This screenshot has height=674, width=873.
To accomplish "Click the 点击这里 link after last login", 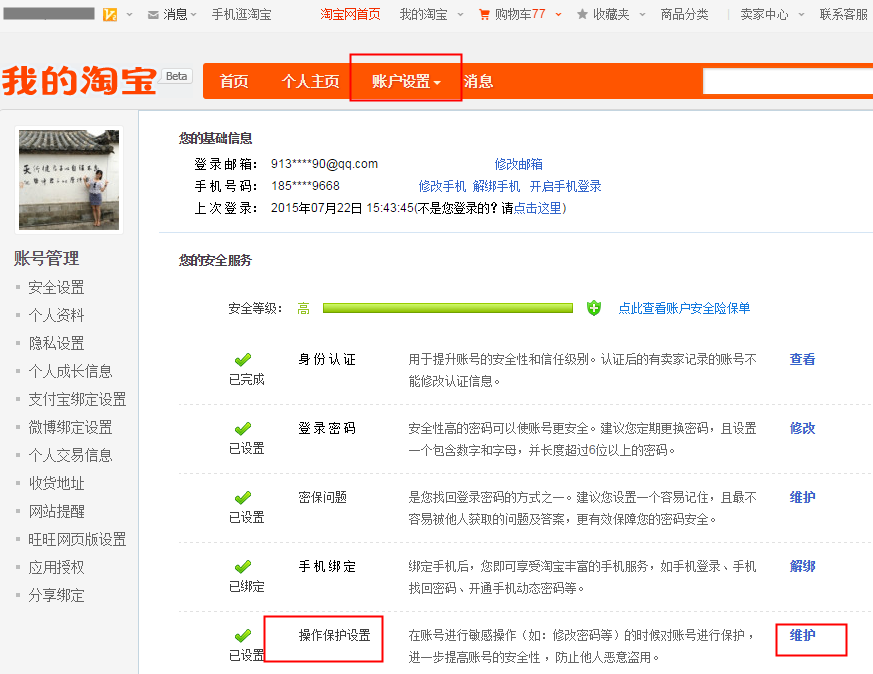I will pyautogui.click(x=537, y=208).
